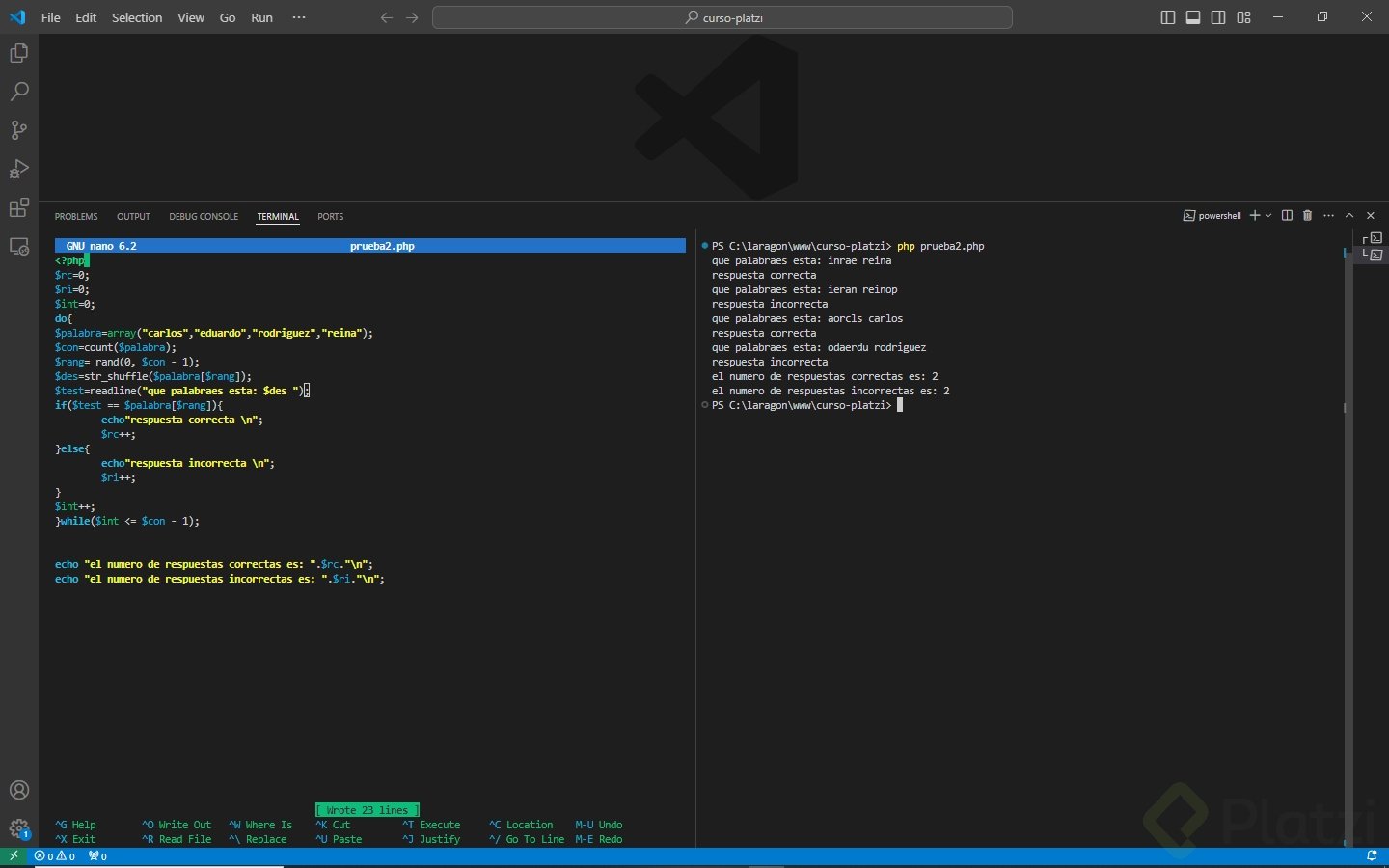The height and width of the screenshot is (868, 1389).
Task: Toggle the primary side bar layout button
Action: click(x=1167, y=17)
